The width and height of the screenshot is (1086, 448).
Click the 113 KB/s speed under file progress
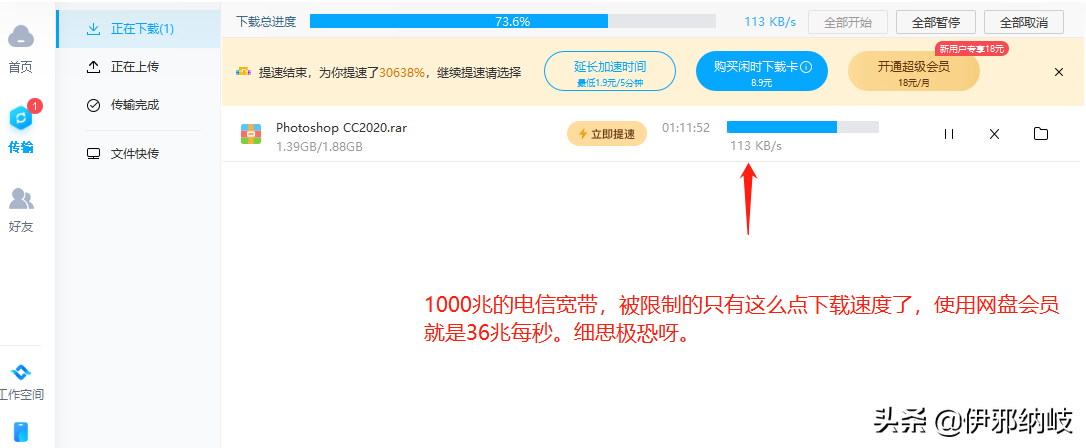pyautogui.click(x=756, y=146)
